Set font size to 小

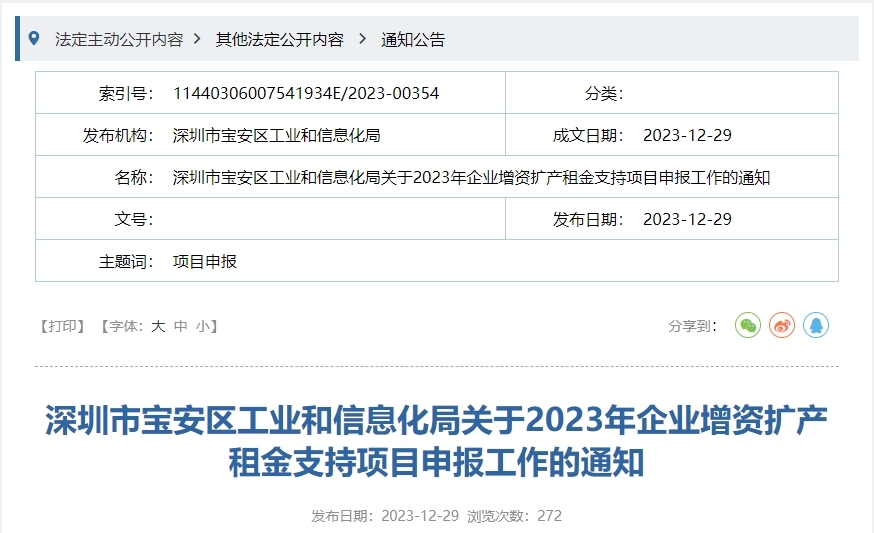(x=203, y=326)
